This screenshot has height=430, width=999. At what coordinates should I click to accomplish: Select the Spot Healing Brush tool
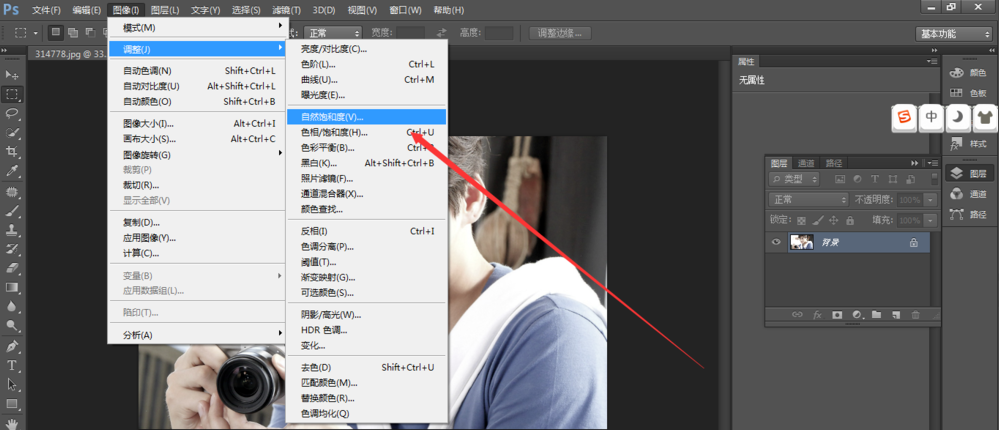[12, 192]
